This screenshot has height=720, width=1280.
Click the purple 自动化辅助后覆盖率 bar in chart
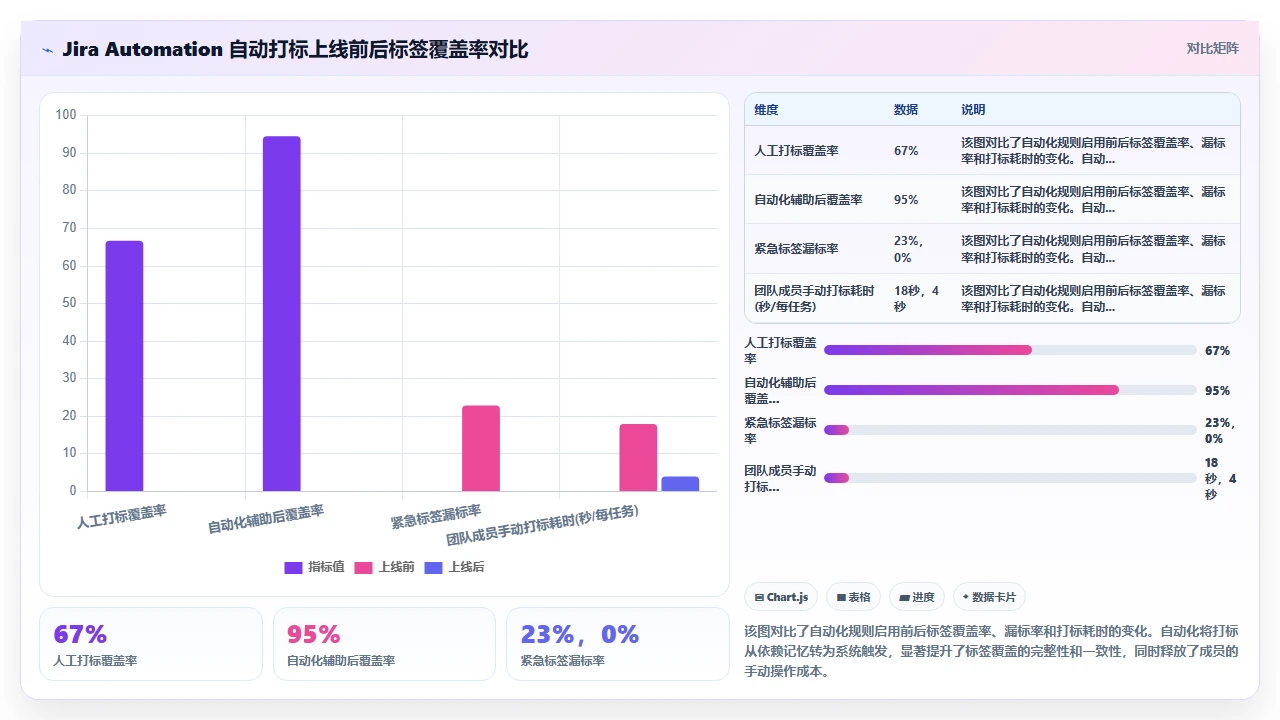coord(281,314)
